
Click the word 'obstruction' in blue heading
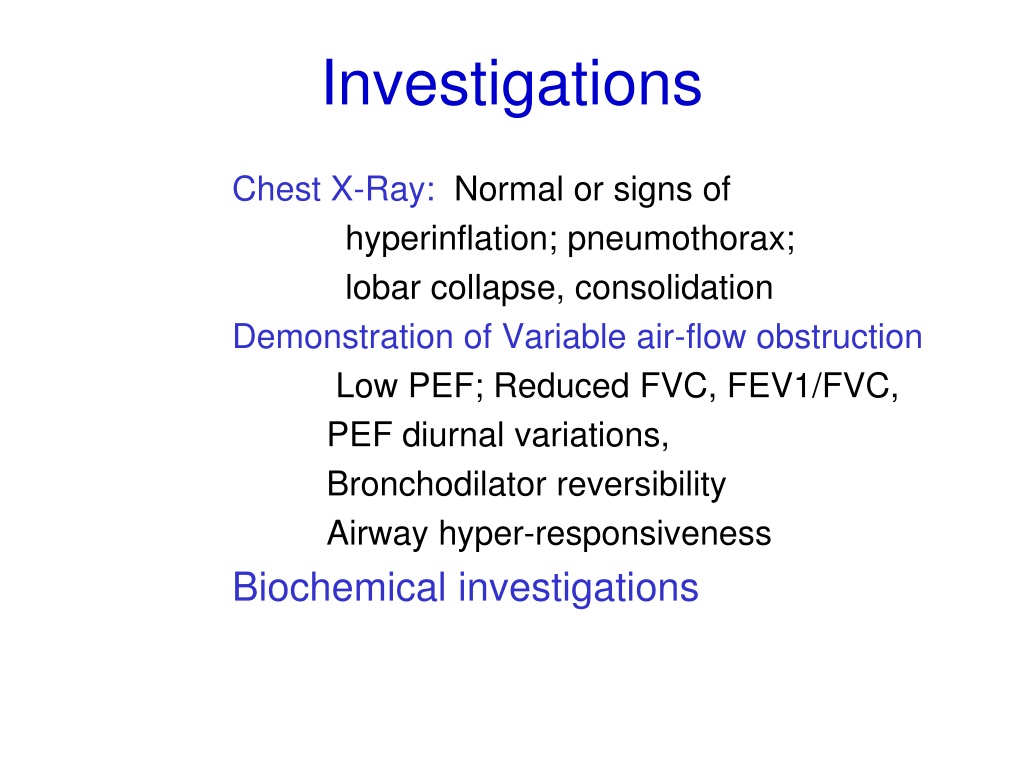pos(839,337)
